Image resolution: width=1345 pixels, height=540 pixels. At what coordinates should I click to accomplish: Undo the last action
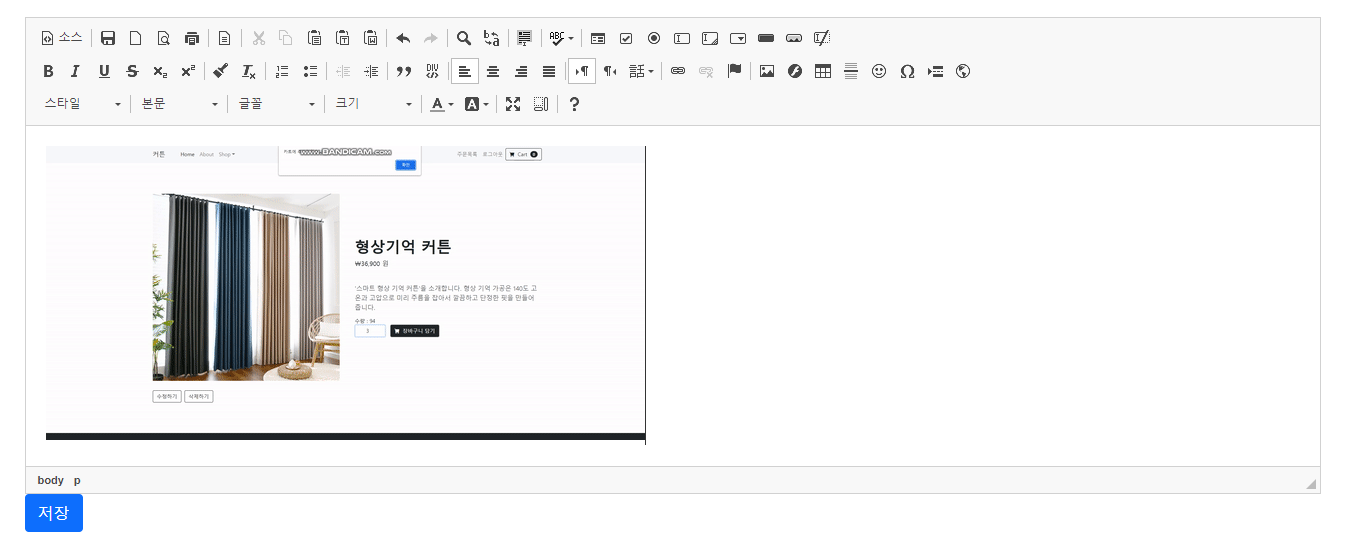(x=403, y=38)
